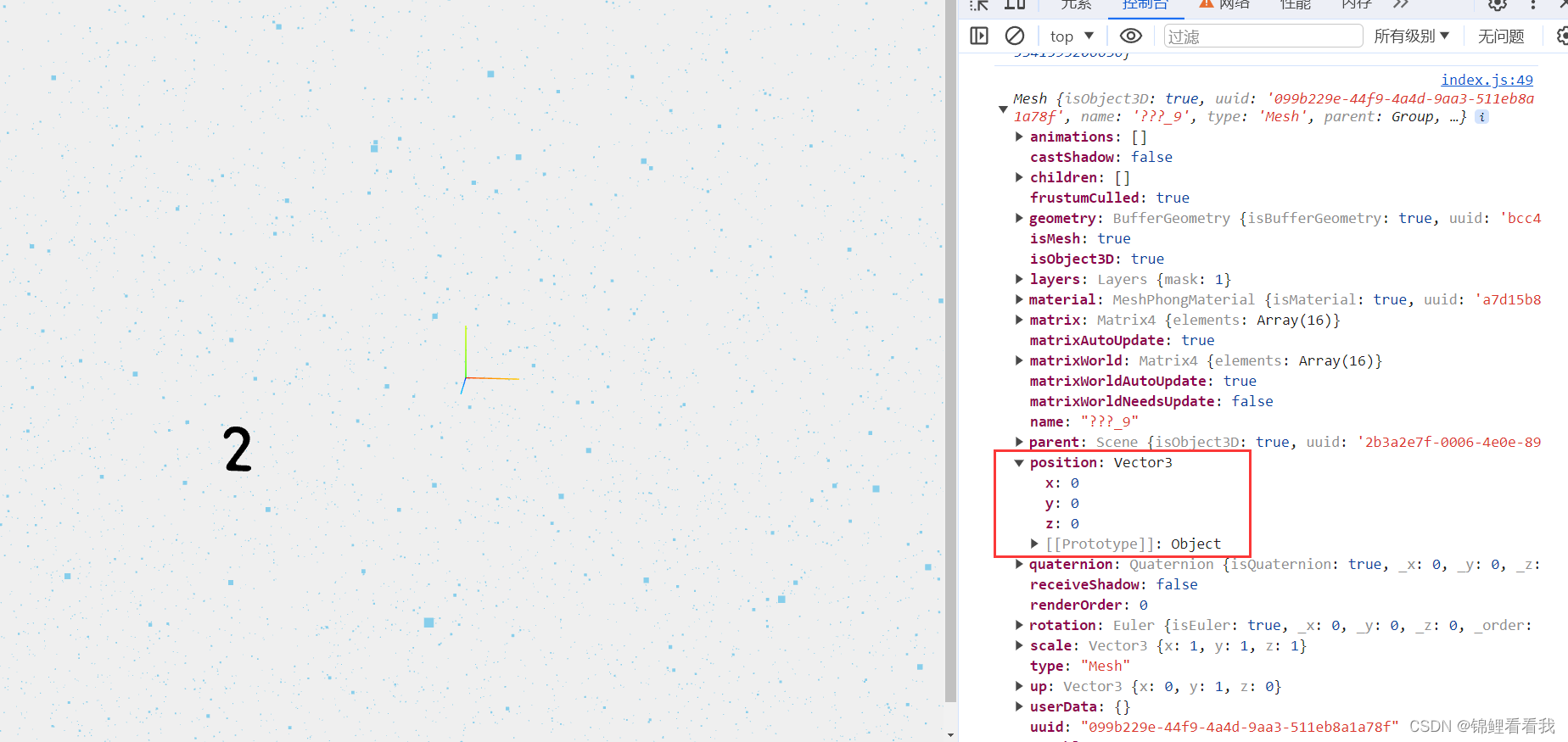Open the index.js:49 source link
The height and width of the screenshot is (742, 1568).
1487,80
